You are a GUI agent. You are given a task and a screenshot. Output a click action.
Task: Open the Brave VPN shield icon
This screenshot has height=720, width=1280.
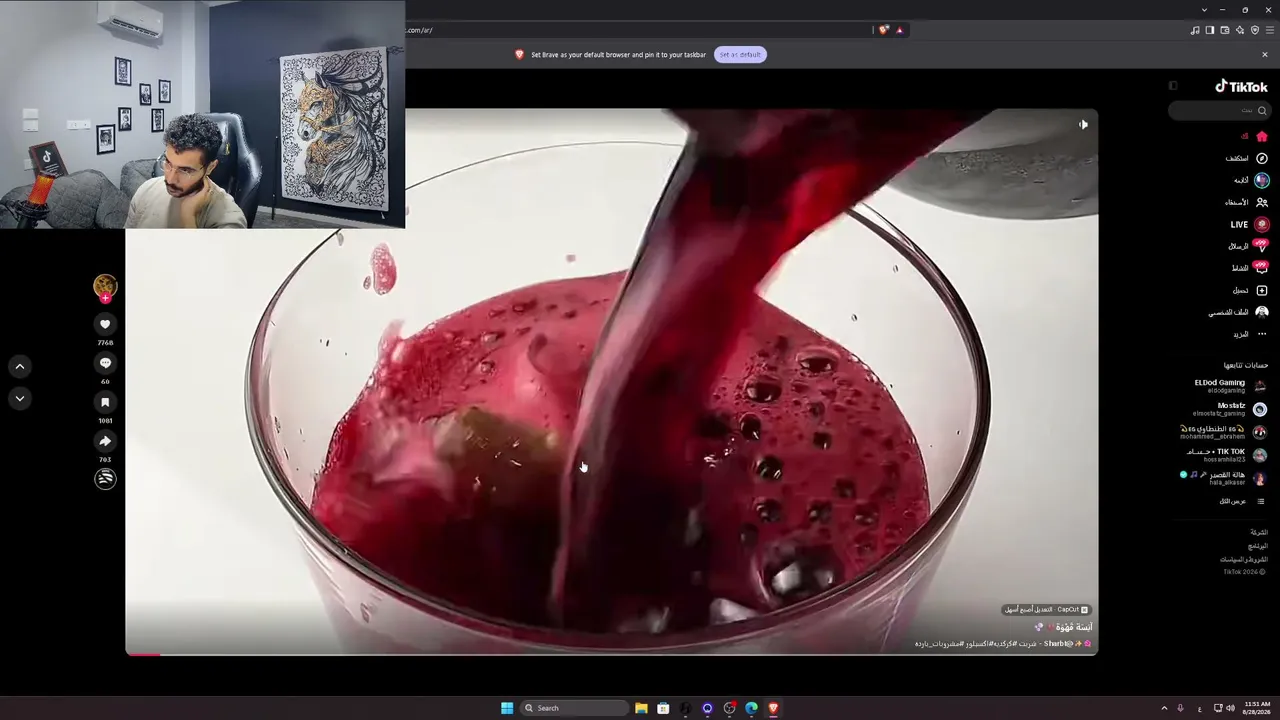tap(1255, 30)
